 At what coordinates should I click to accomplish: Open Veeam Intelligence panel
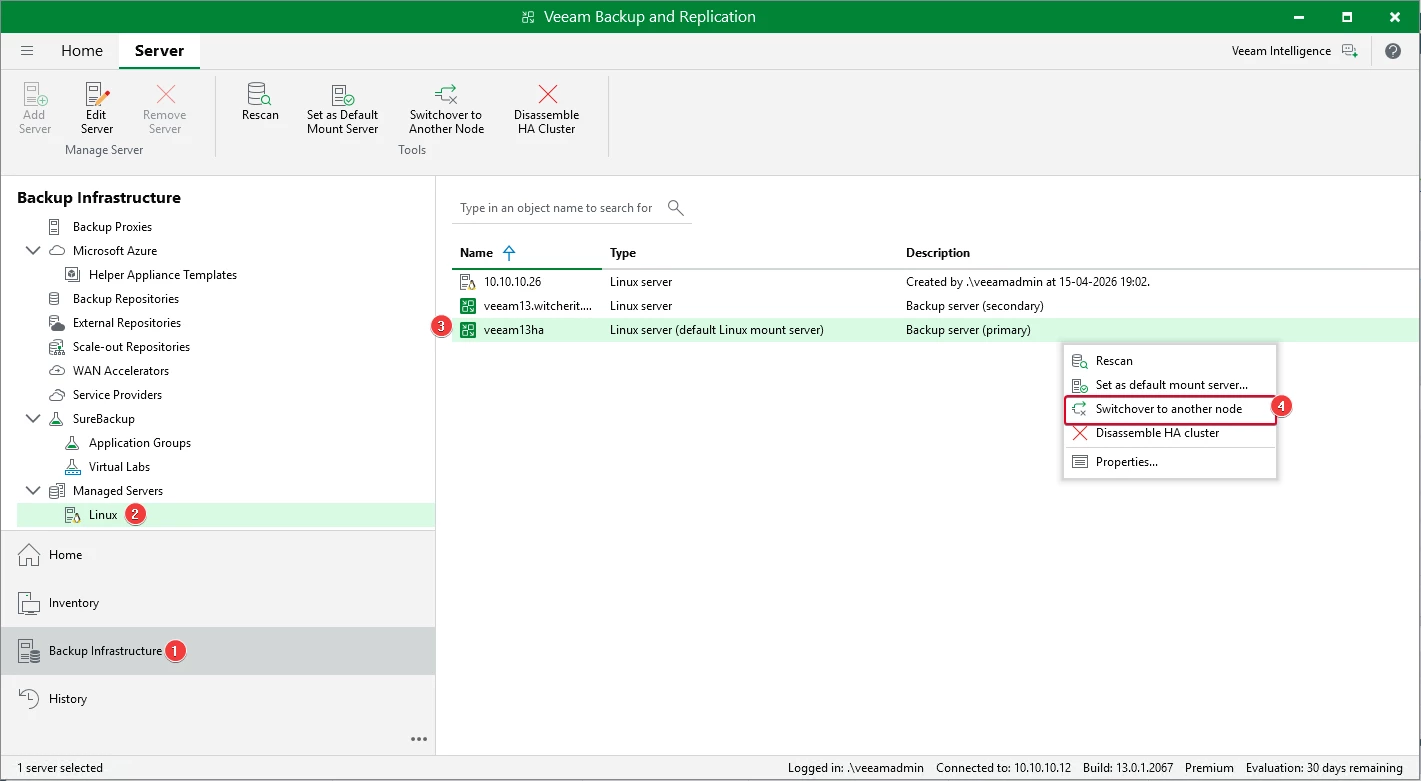click(1295, 51)
